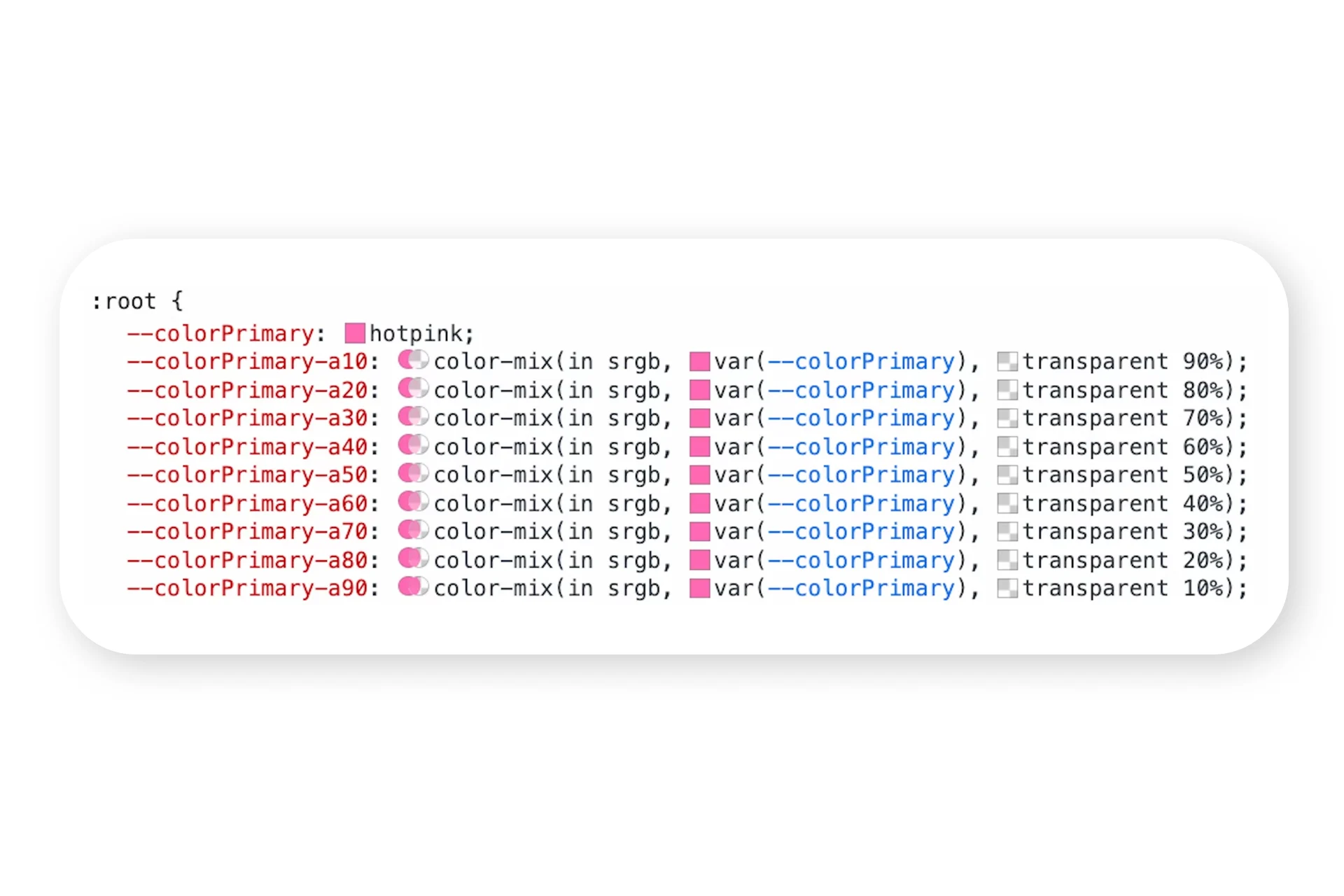1344x896 pixels.
Task: Click the hotpink color swatch
Action: pyautogui.click(x=355, y=333)
